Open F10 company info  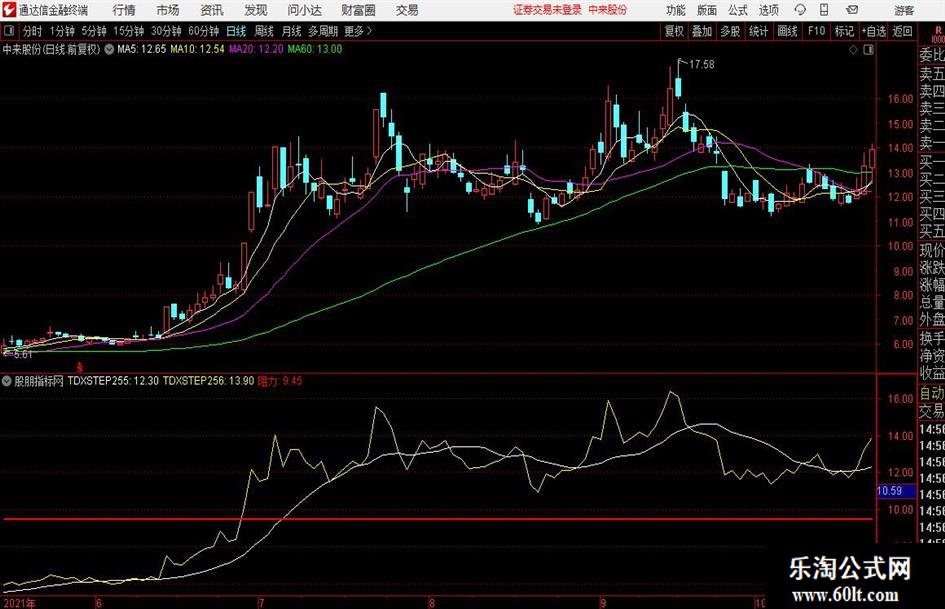pyautogui.click(x=816, y=31)
